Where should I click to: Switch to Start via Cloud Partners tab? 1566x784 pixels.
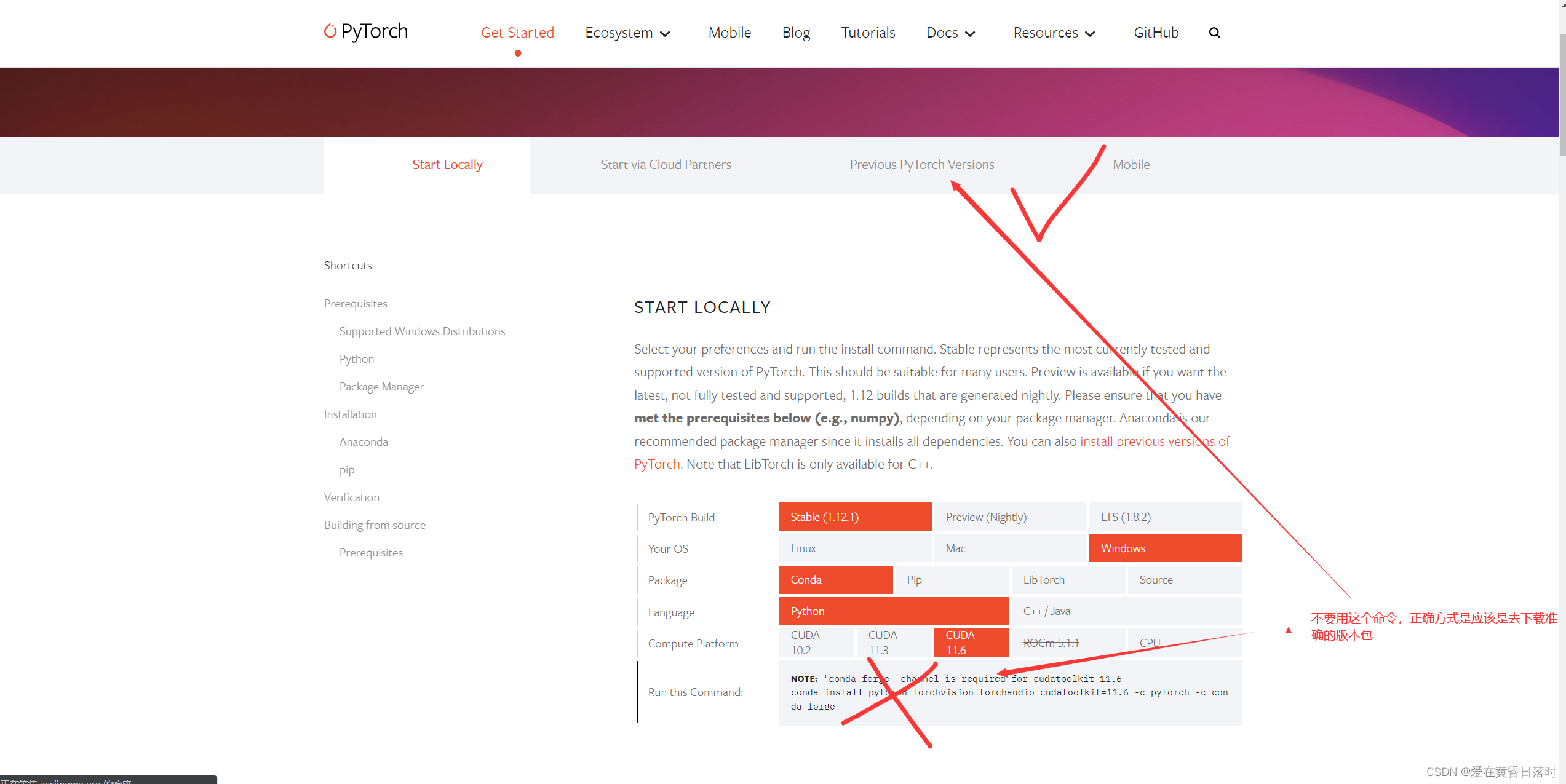(x=666, y=165)
